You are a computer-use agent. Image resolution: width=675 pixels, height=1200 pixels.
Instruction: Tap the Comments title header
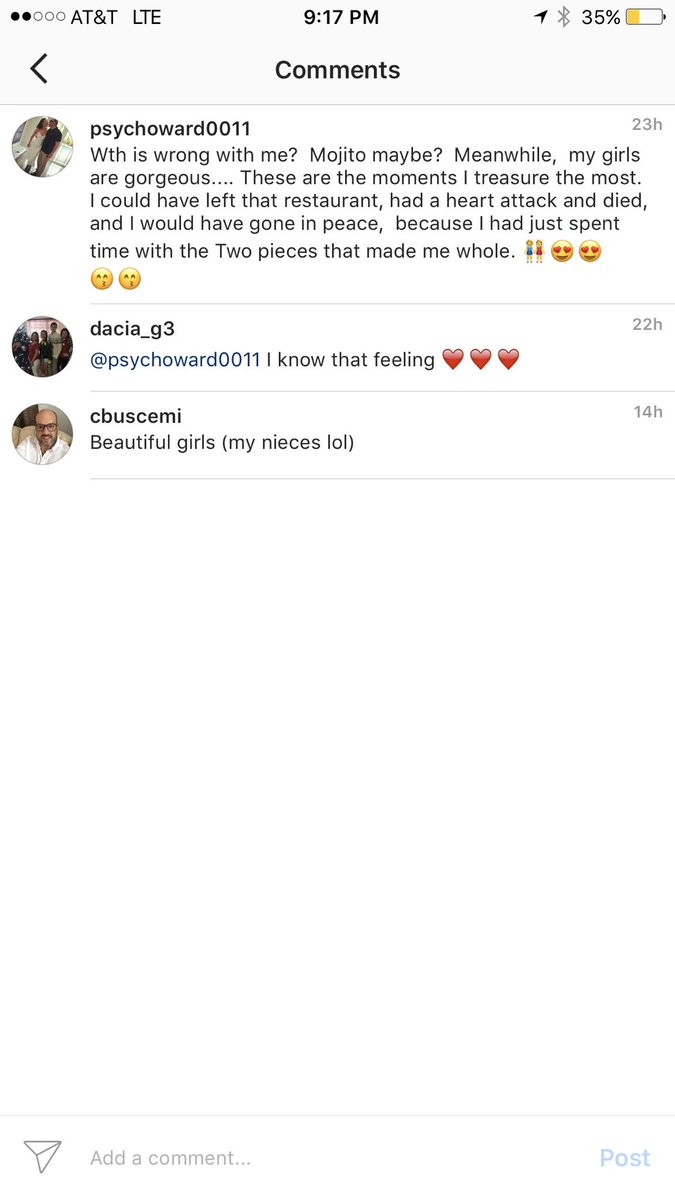(x=338, y=70)
